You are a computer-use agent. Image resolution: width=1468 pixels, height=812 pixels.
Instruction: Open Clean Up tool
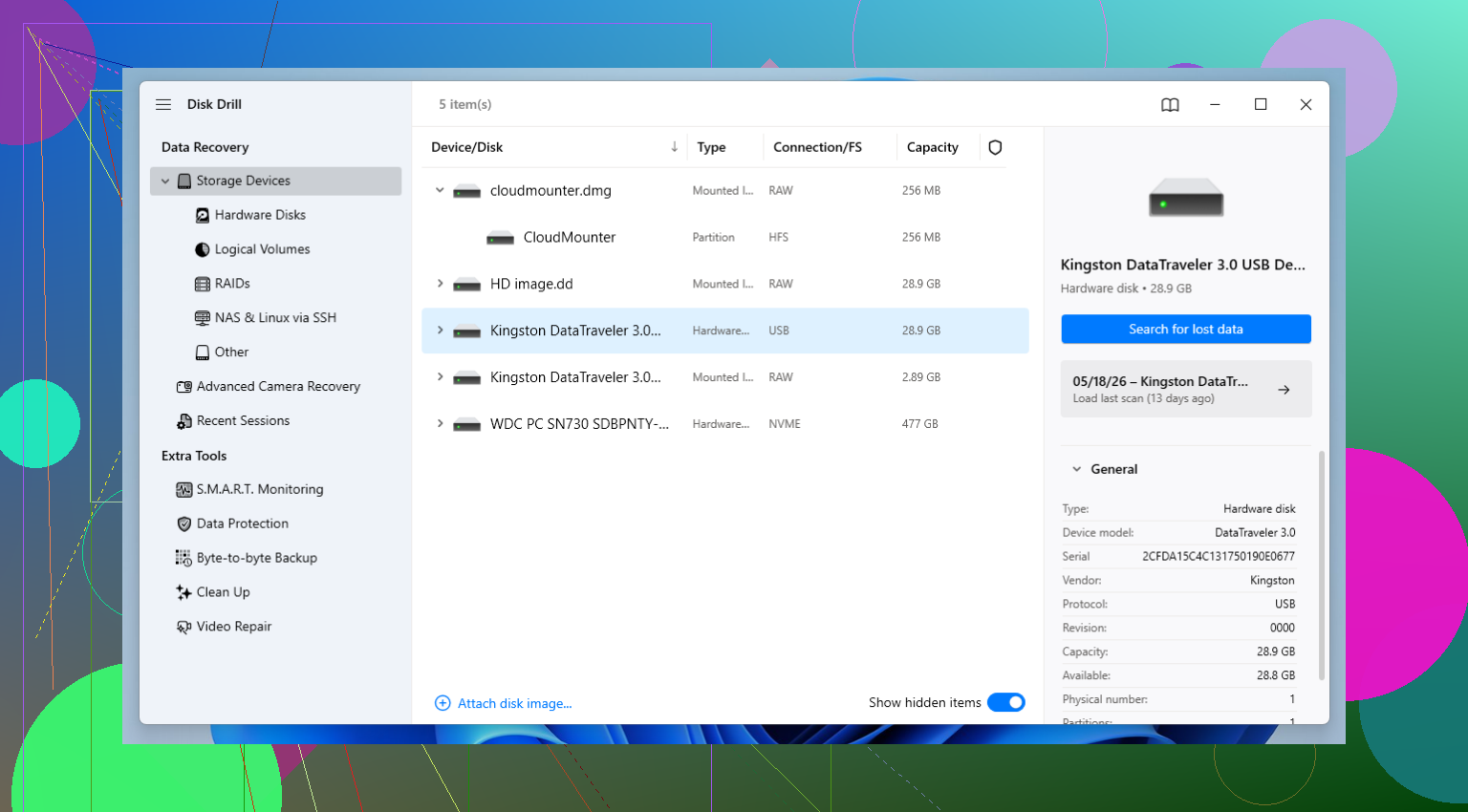[223, 592]
